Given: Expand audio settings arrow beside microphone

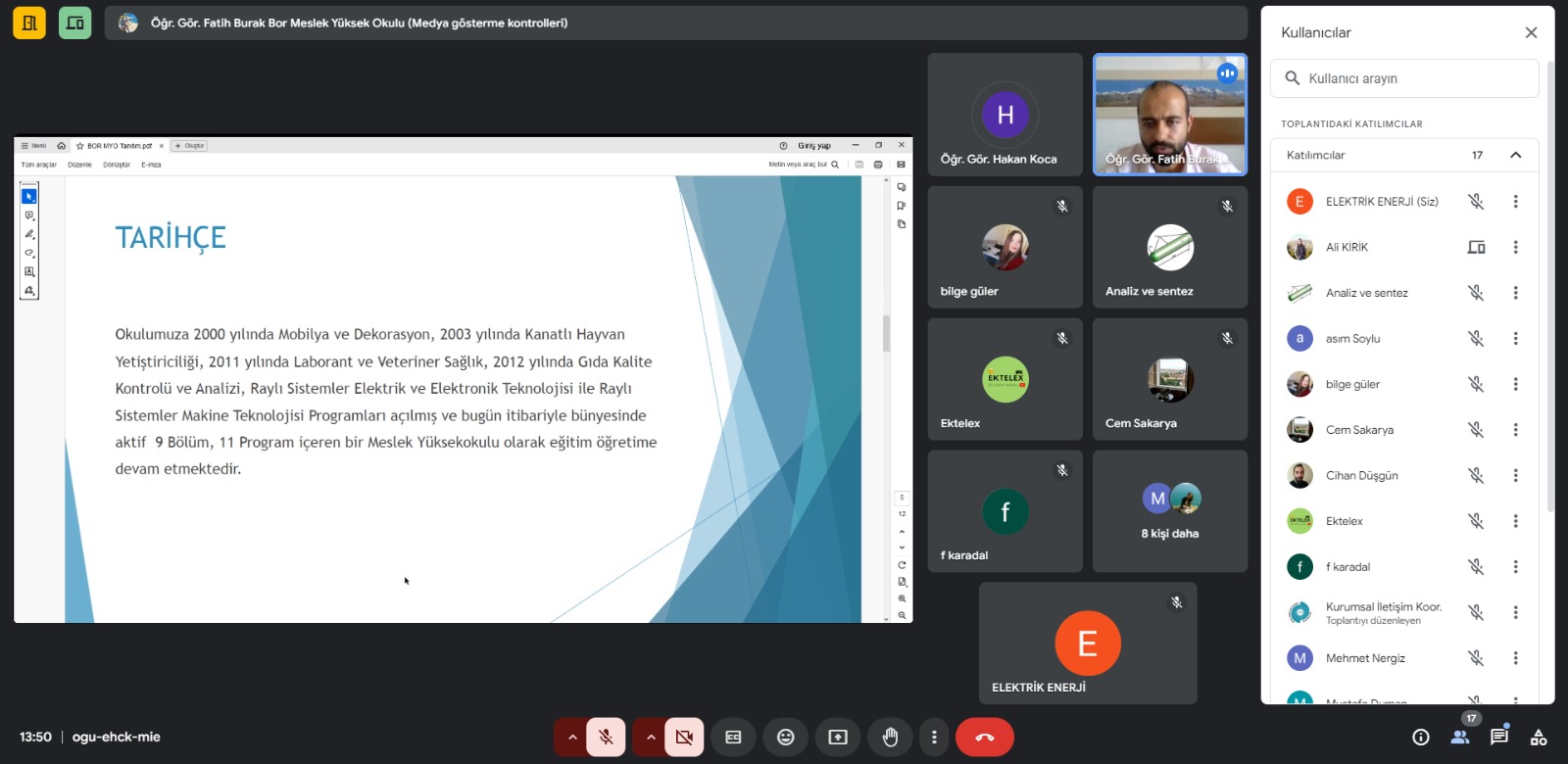Looking at the screenshot, I should tap(572, 738).
